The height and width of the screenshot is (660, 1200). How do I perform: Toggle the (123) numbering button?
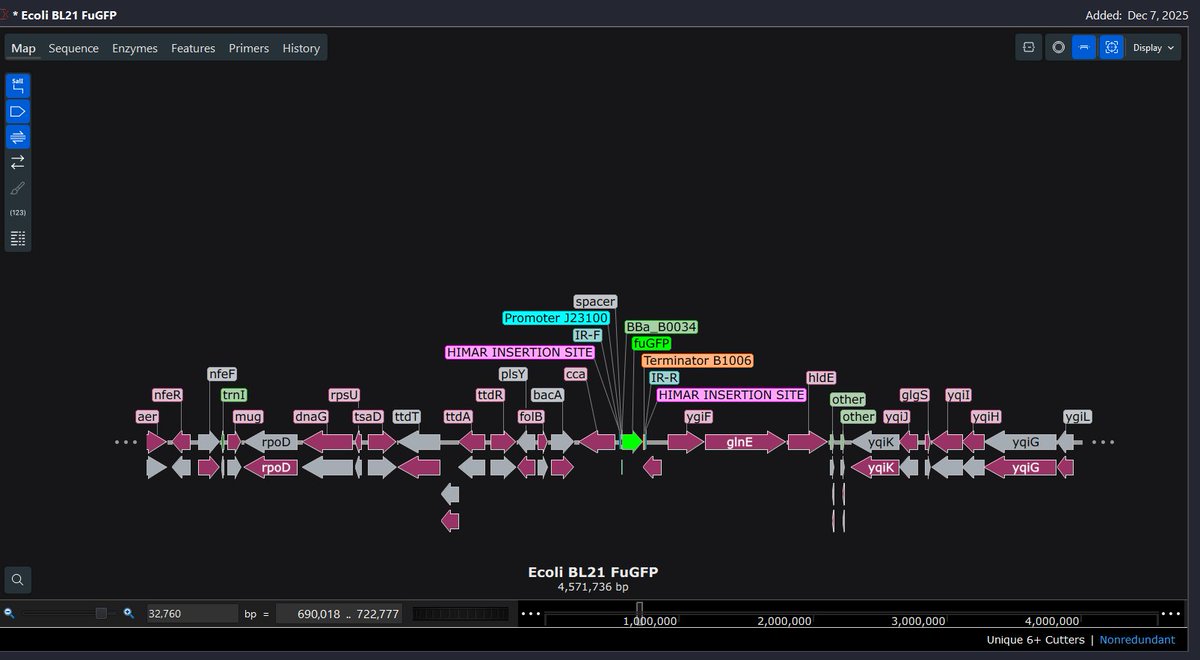point(18,213)
